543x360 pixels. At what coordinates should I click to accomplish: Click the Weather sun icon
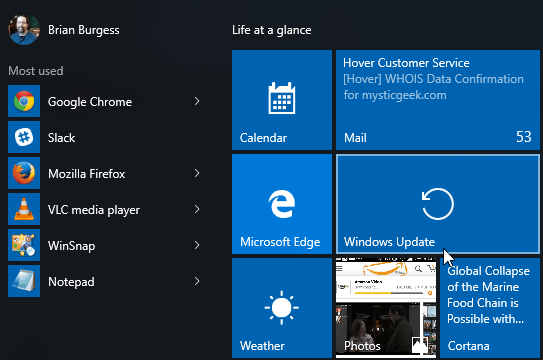click(x=282, y=307)
